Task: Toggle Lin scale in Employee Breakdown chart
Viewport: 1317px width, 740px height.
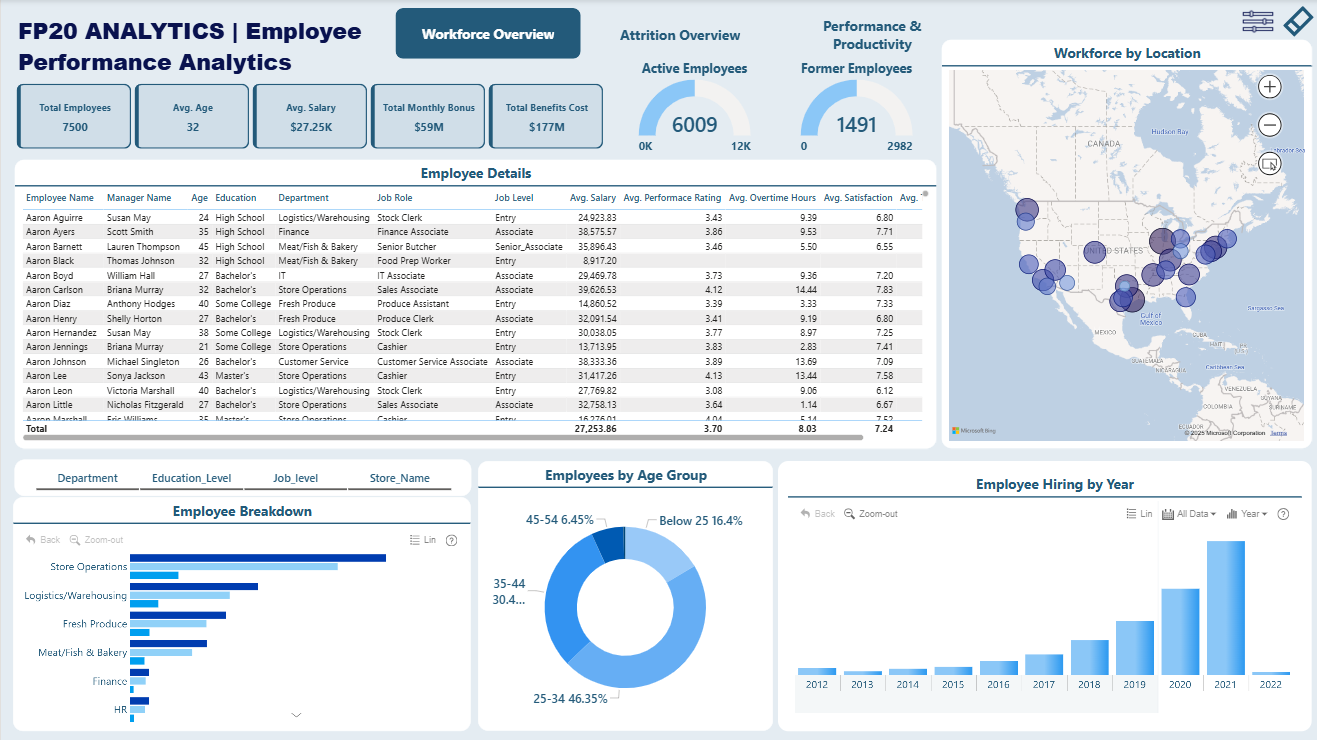Action: 423,540
